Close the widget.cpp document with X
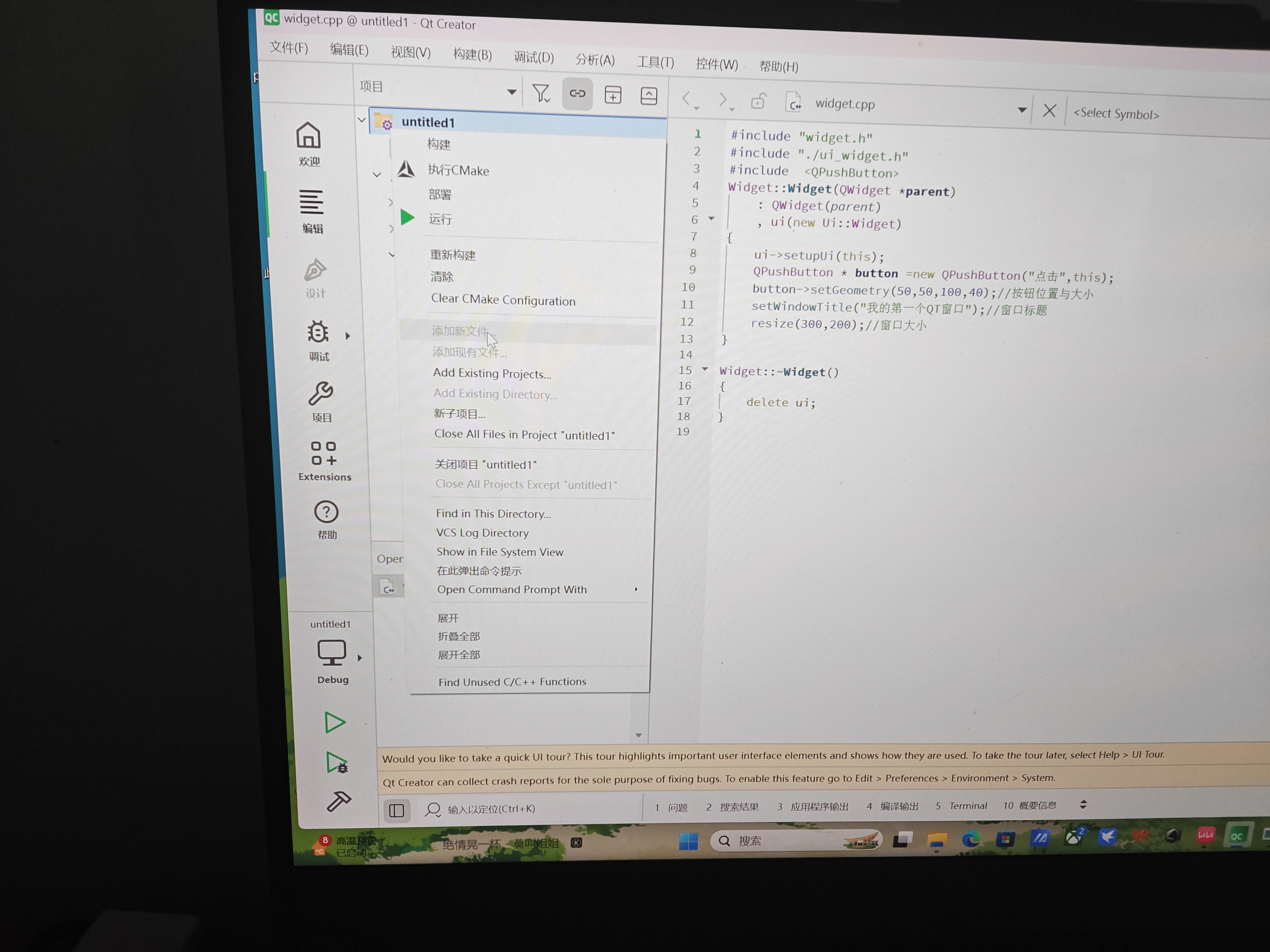 [x=1049, y=111]
